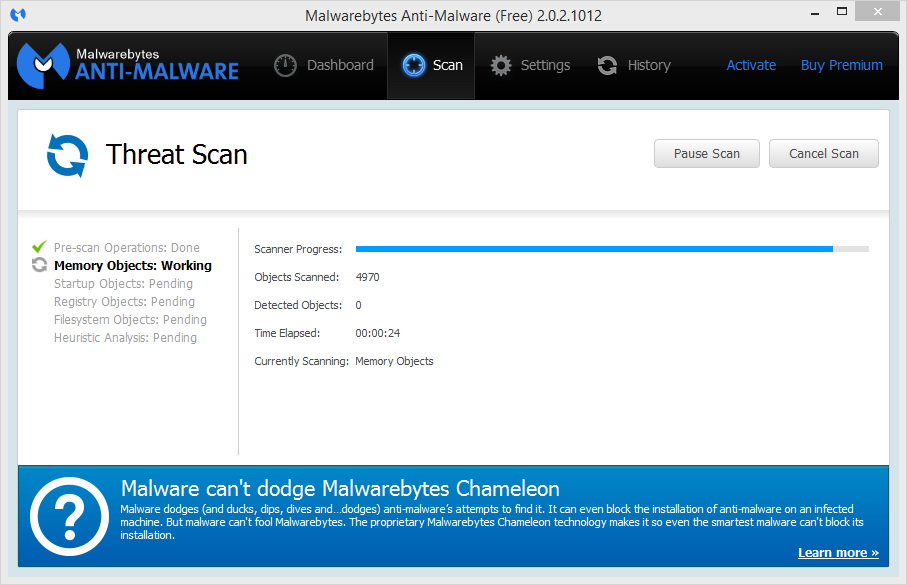This screenshot has width=907, height=585.
Task: Maximize the Malwarebytes window
Action: point(842,12)
